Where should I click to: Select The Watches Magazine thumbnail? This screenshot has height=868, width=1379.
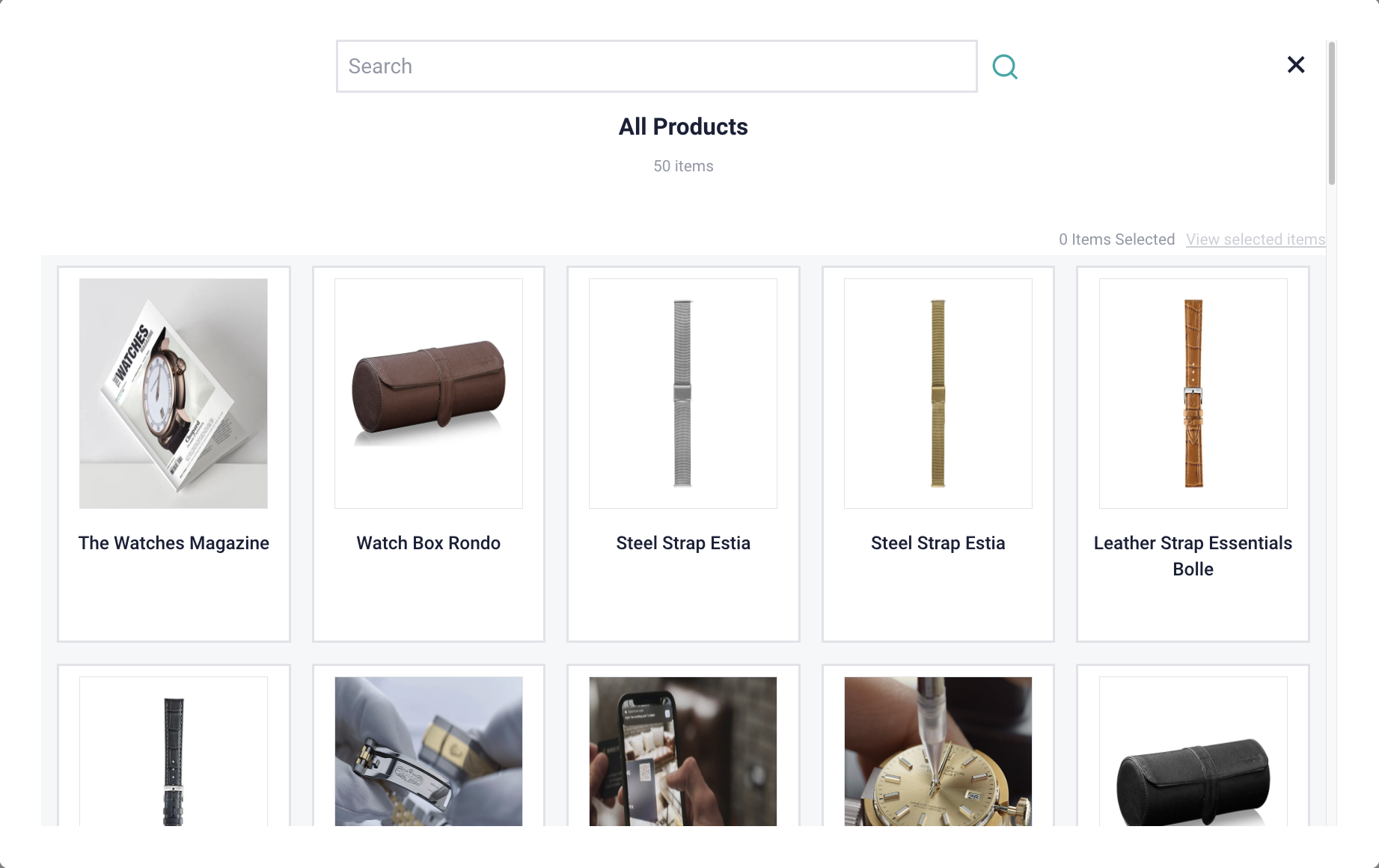click(174, 394)
